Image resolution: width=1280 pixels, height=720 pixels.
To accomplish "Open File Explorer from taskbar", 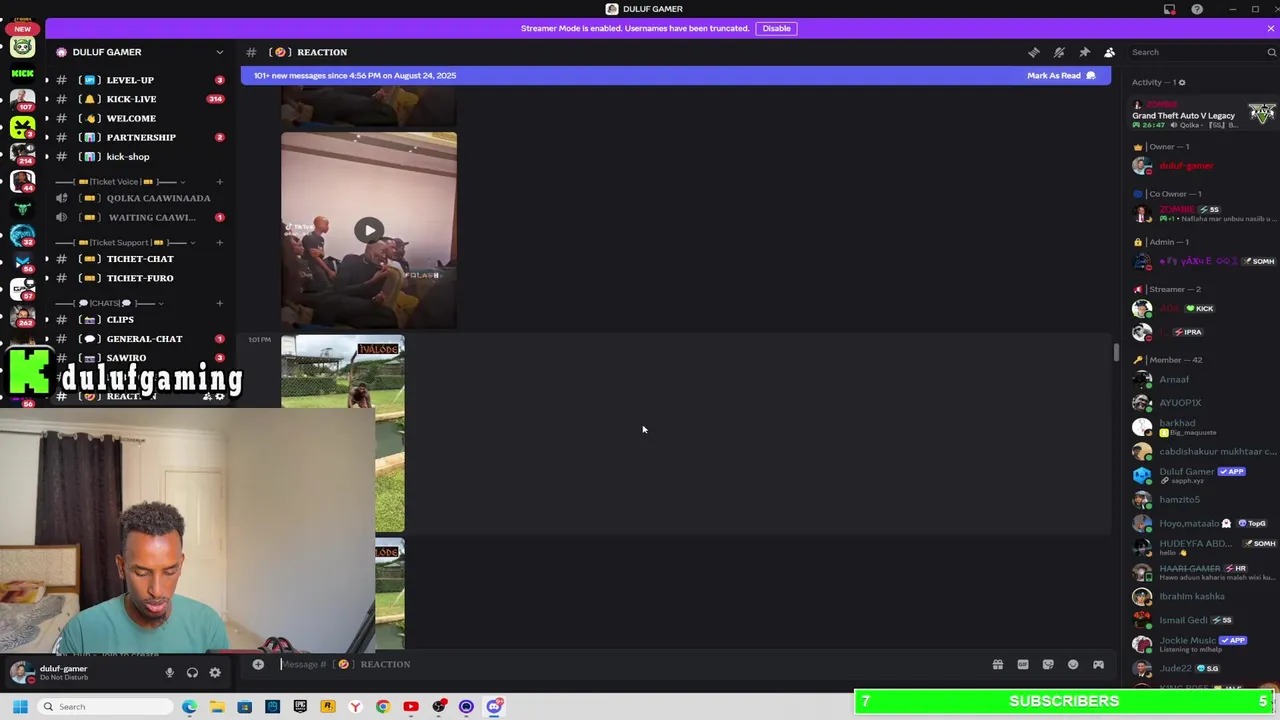I will [x=217, y=707].
